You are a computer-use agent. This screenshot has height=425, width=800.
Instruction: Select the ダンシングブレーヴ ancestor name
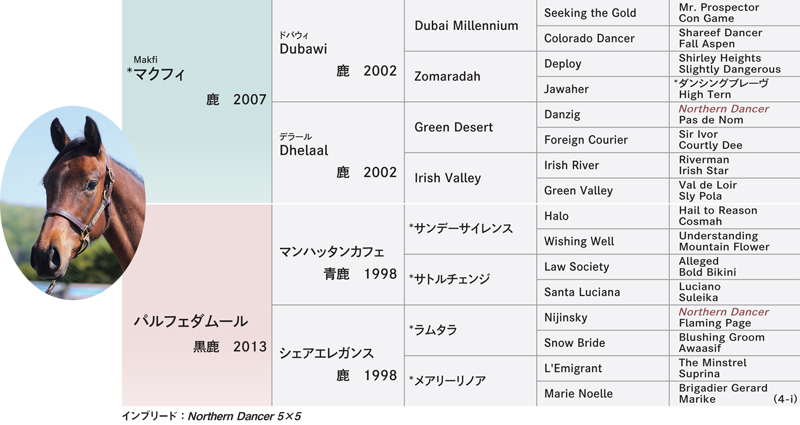click(723, 83)
